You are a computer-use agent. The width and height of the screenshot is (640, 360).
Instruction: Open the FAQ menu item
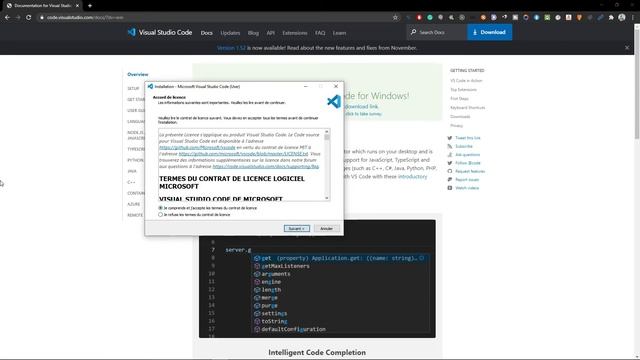[320, 33]
